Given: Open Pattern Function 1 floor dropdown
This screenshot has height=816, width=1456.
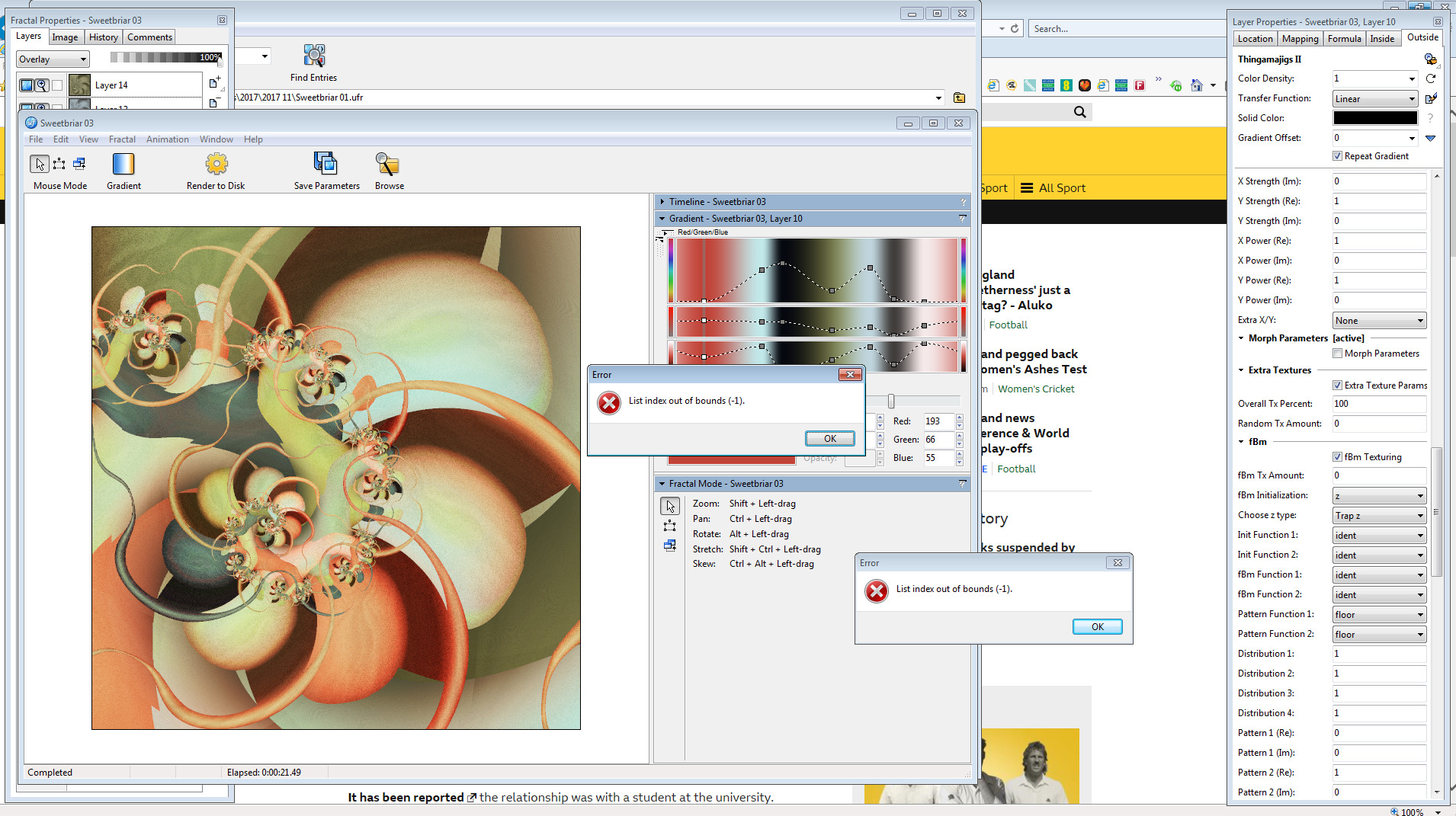Looking at the screenshot, I should pyautogui.click(x=1379, y=615).
